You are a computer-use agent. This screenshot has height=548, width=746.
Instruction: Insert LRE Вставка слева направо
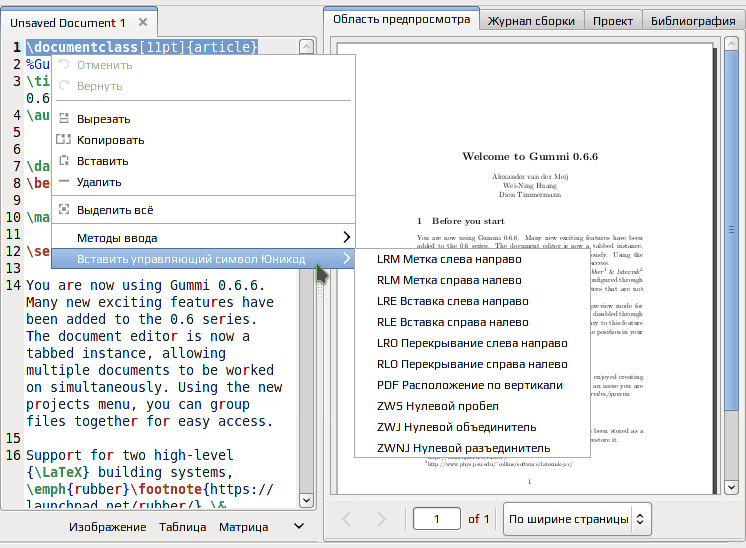click(472, 301)
